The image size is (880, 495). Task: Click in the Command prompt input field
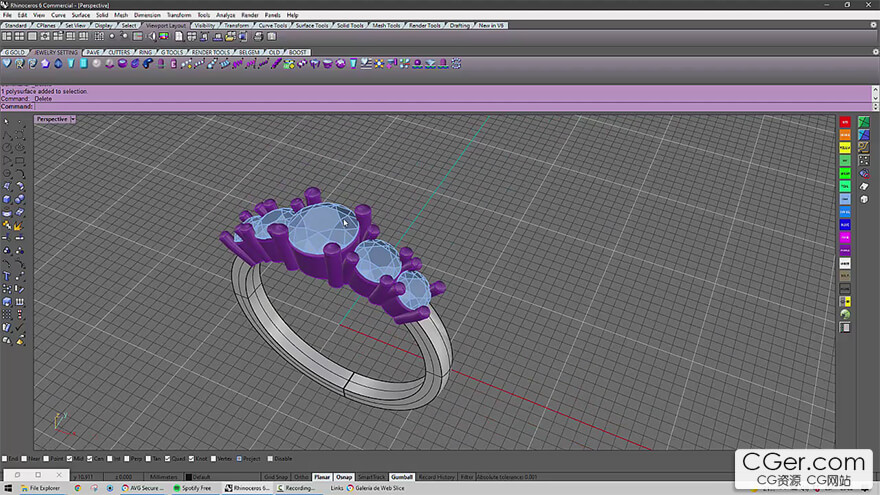[x=452, y=106]
